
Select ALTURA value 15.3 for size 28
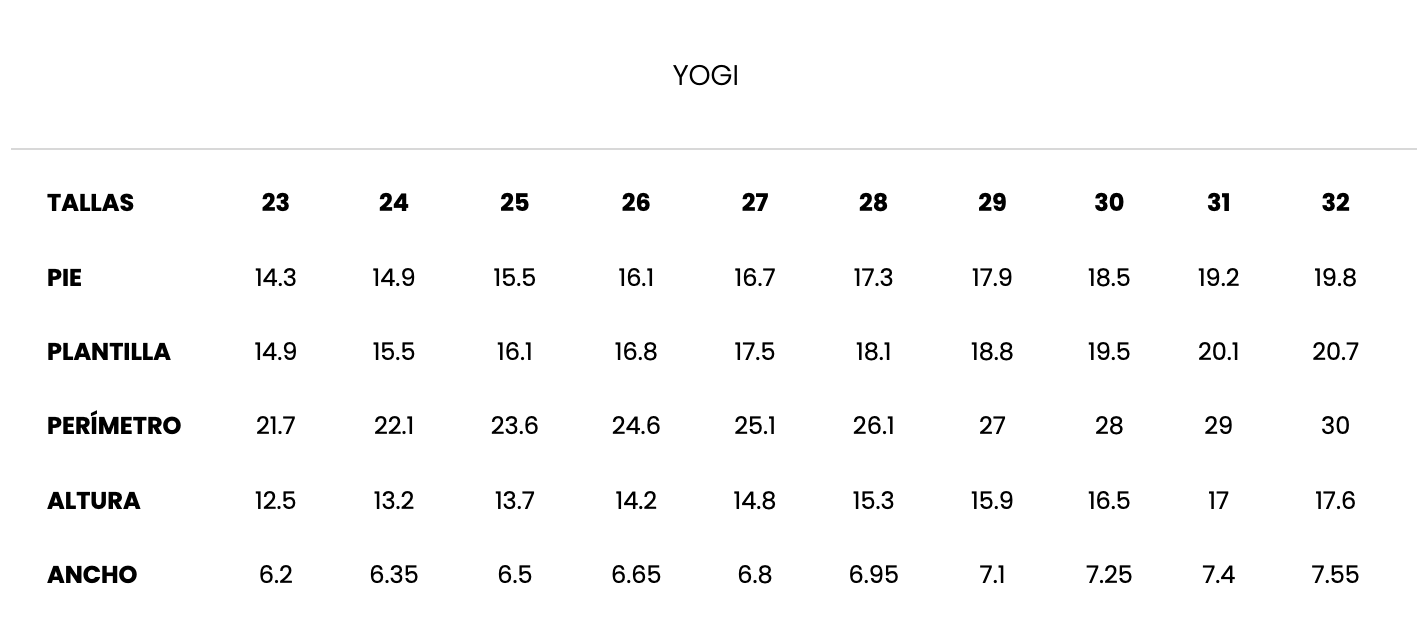(873, 501)
